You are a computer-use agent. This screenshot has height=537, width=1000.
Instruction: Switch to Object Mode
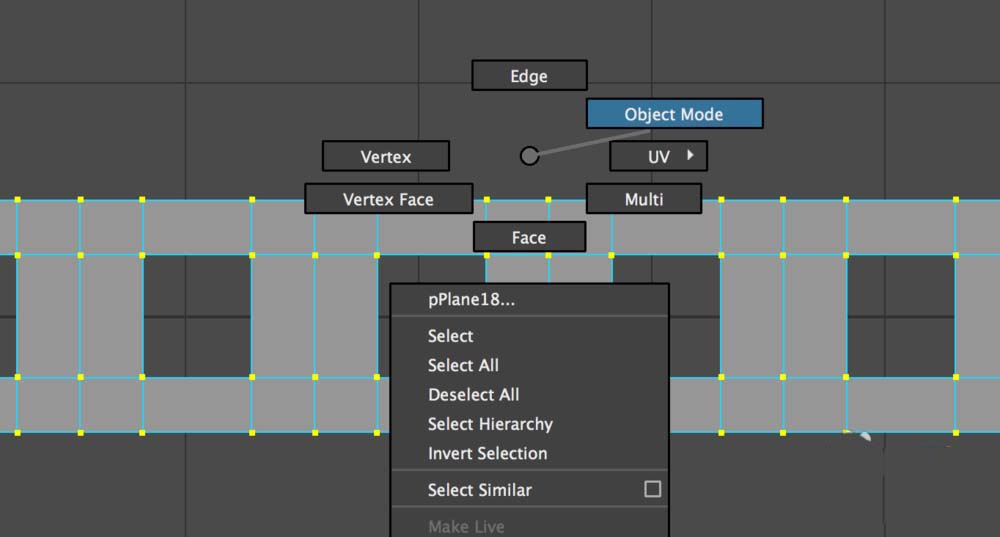click(674, 114)
